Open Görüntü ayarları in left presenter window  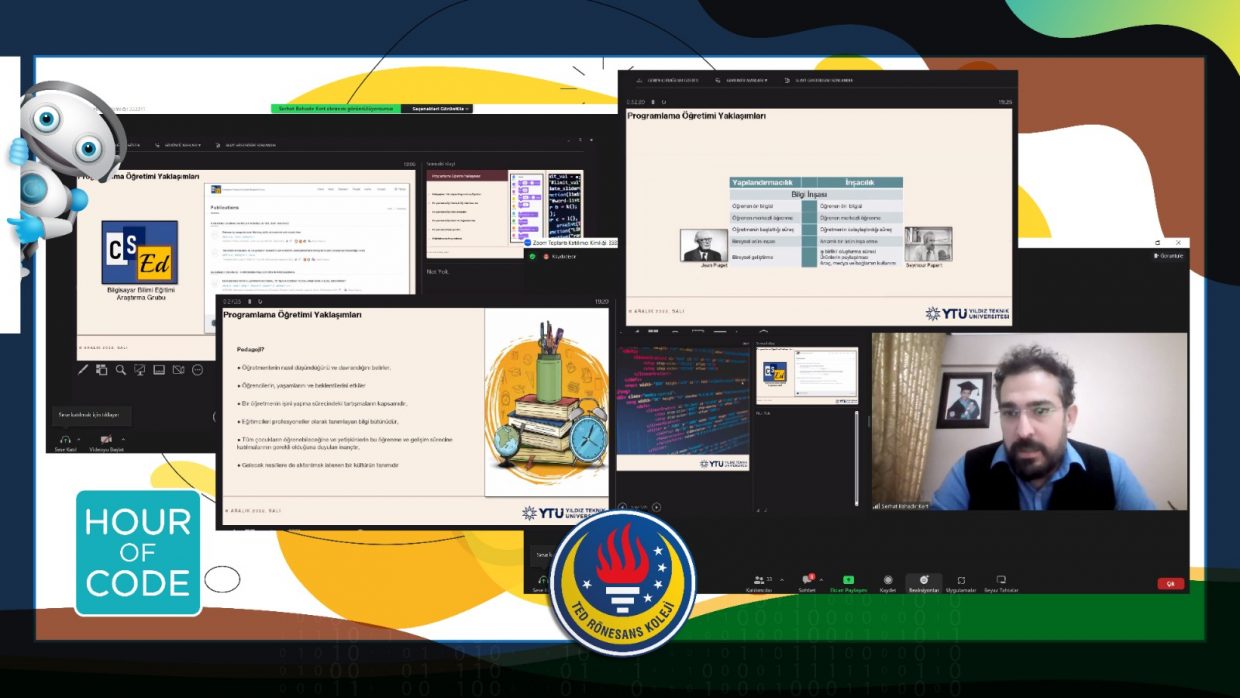(x=177, y=145)
